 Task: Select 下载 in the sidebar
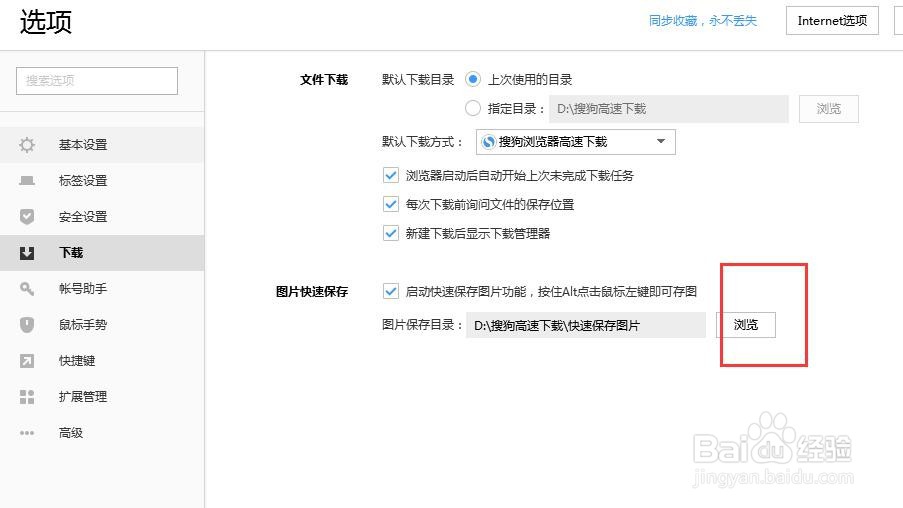pos(102,253)
